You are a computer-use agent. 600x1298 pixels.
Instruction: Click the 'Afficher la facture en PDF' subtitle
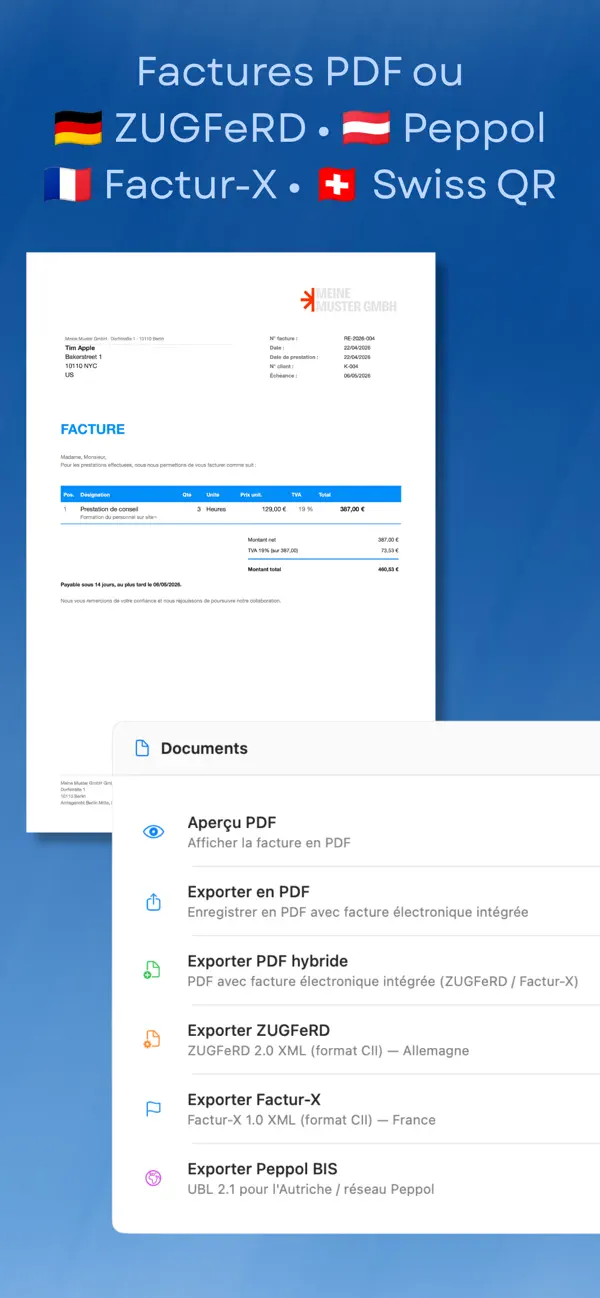click(269, 843)
